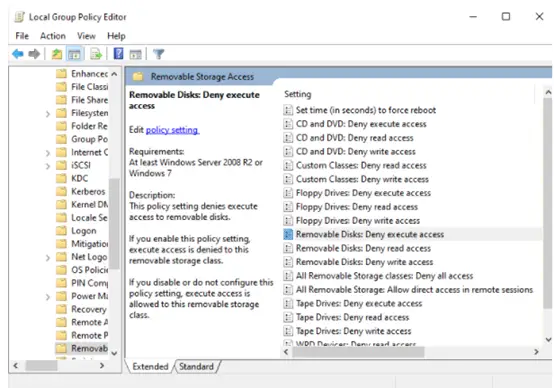Click settings list vertical scroll down arrow
The width and height of the screenshot is (554, 388).
point(548,339)
